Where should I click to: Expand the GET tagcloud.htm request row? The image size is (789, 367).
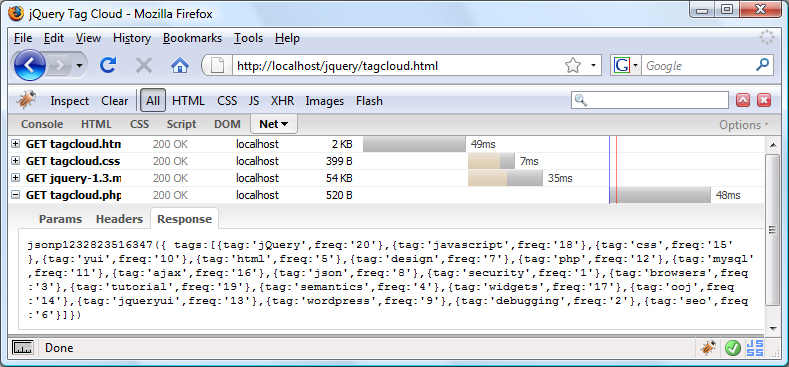(x=16, y=144)
